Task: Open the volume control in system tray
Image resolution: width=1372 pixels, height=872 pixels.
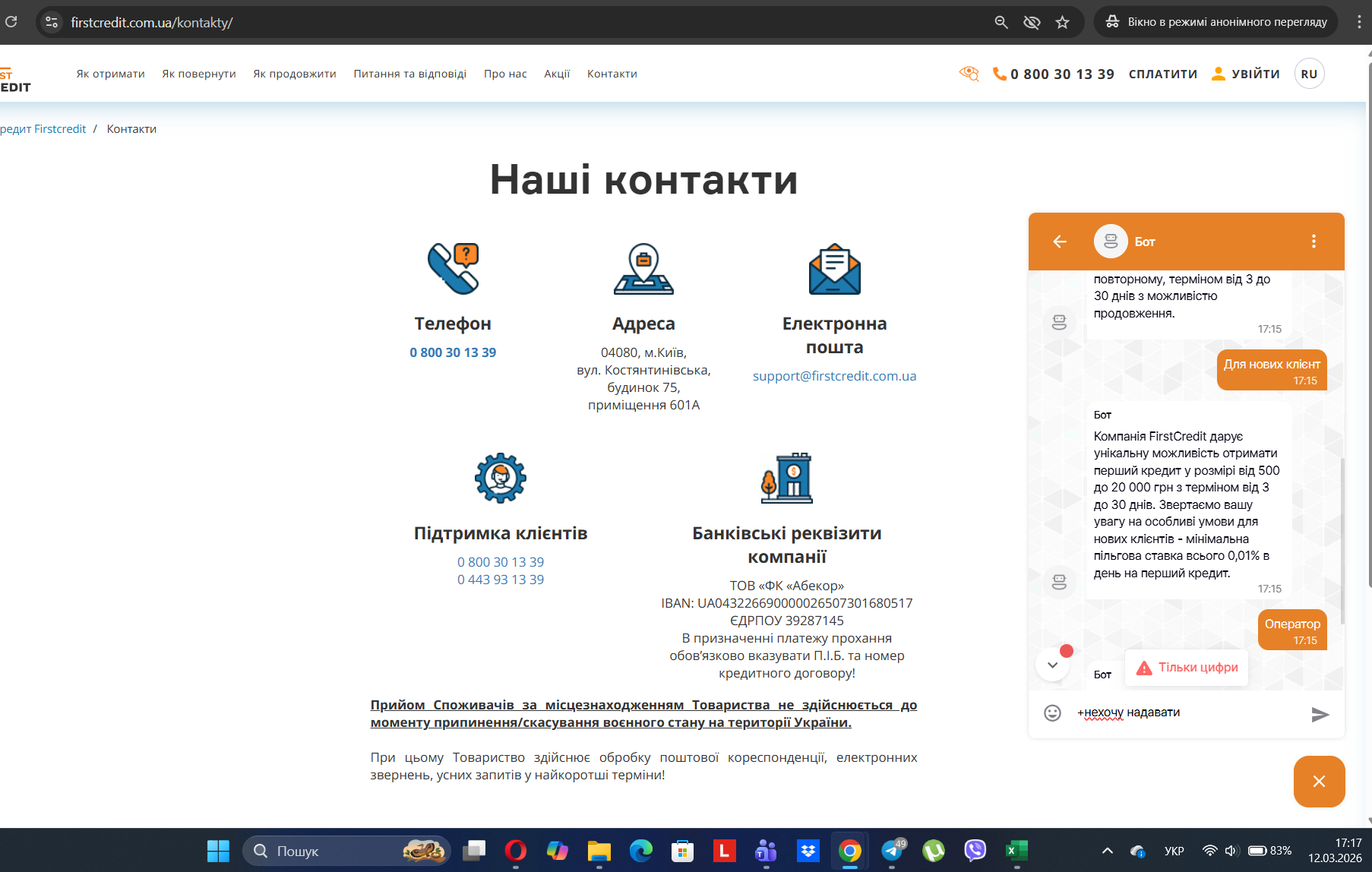Action: coord(1231,851)
